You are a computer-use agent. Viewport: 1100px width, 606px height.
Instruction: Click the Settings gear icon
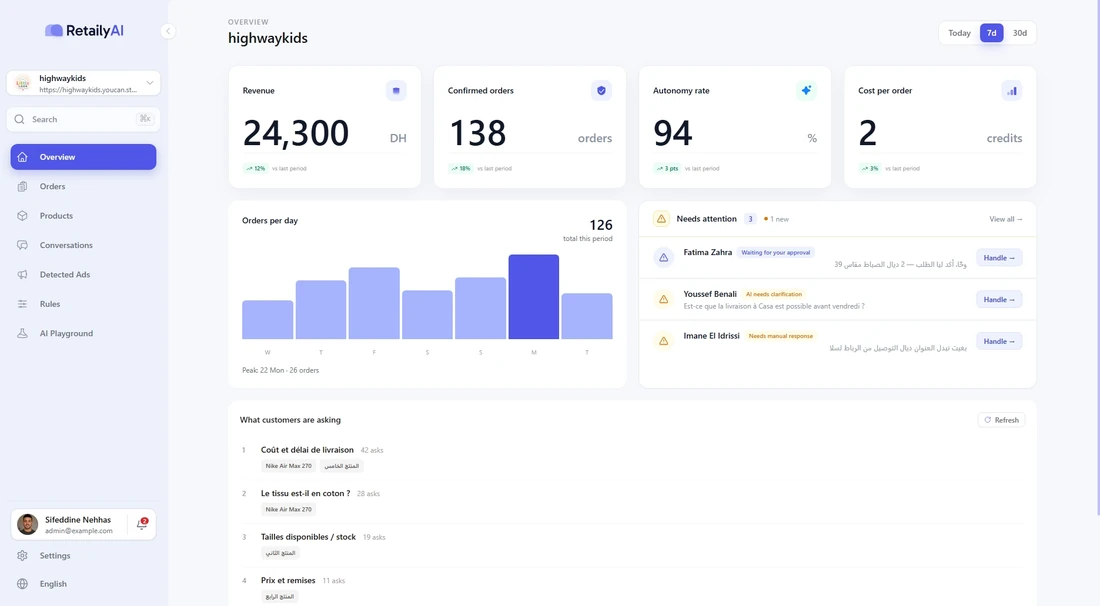[x=22, y=556]
